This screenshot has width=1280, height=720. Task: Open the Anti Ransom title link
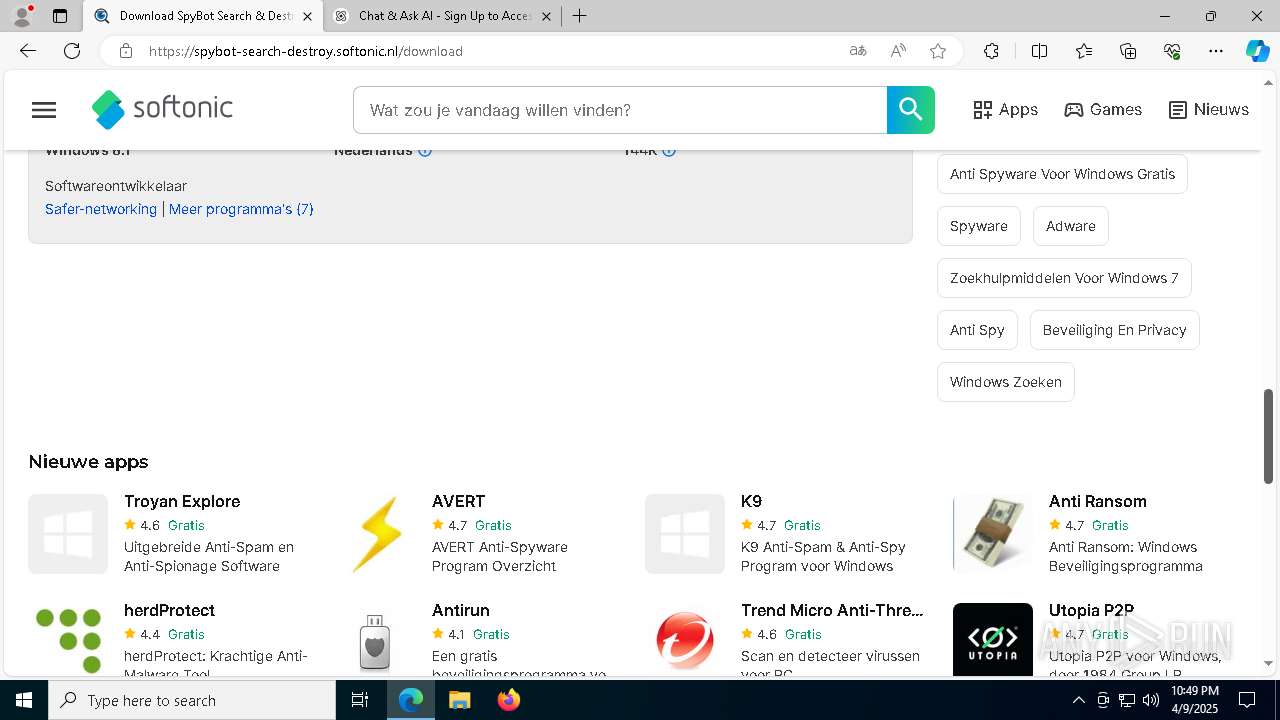coord(1098,501)
